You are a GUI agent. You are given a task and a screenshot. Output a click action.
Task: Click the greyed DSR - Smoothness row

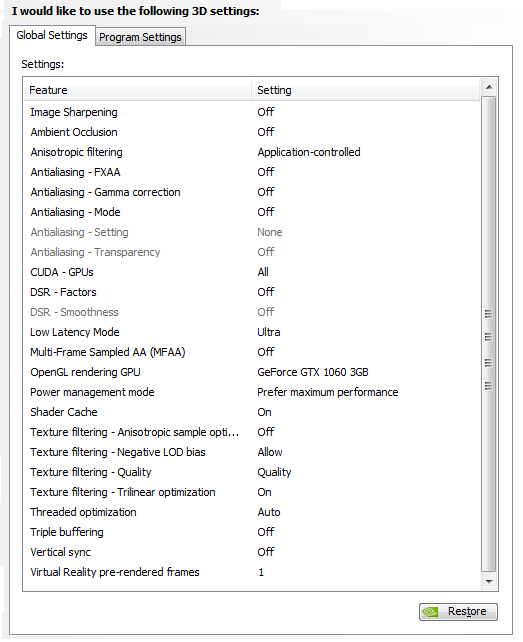(x=251, y=312)
